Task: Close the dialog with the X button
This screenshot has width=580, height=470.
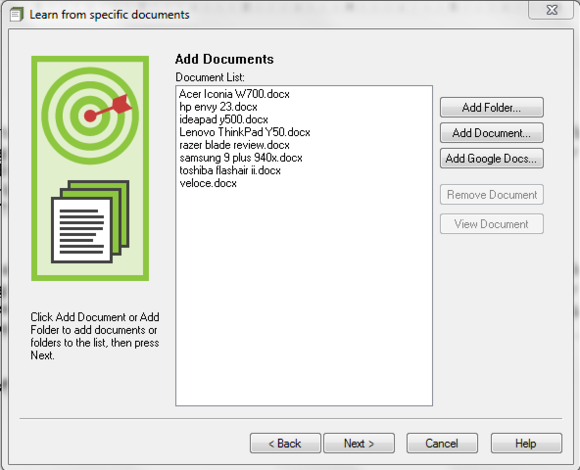Action: [552, 10]
